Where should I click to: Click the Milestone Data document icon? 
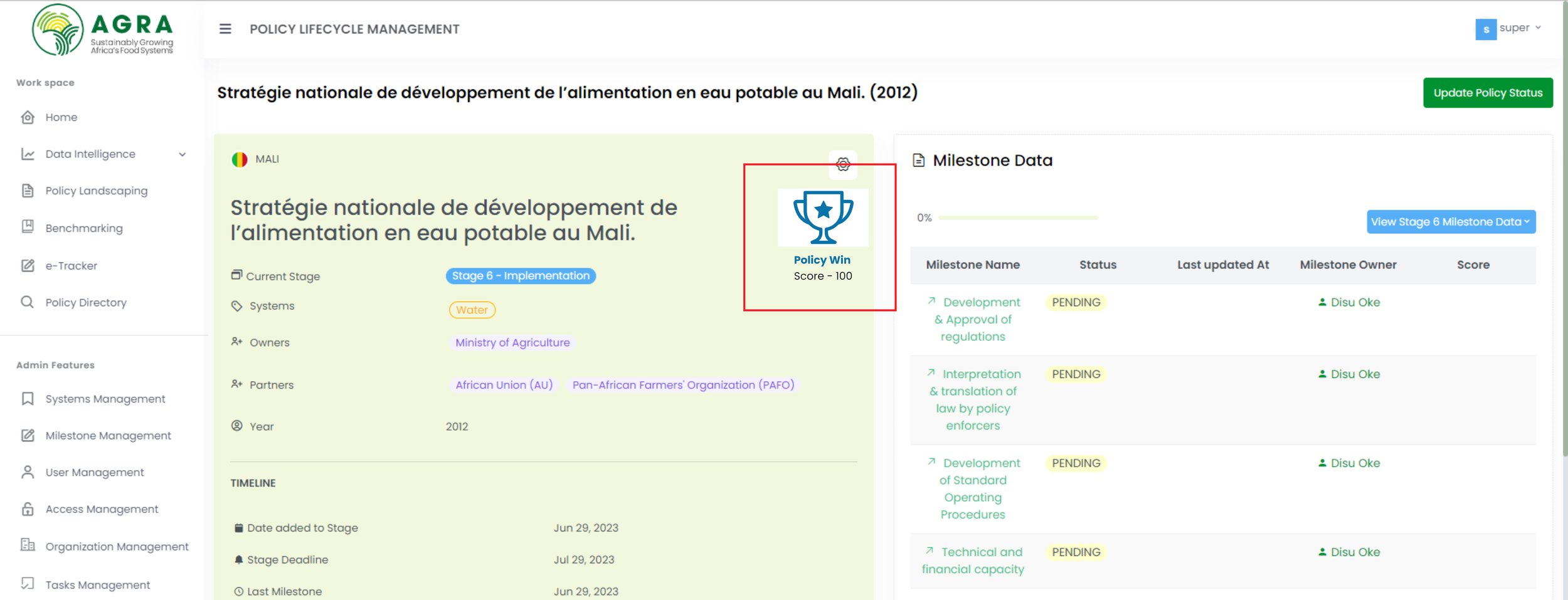918,161
